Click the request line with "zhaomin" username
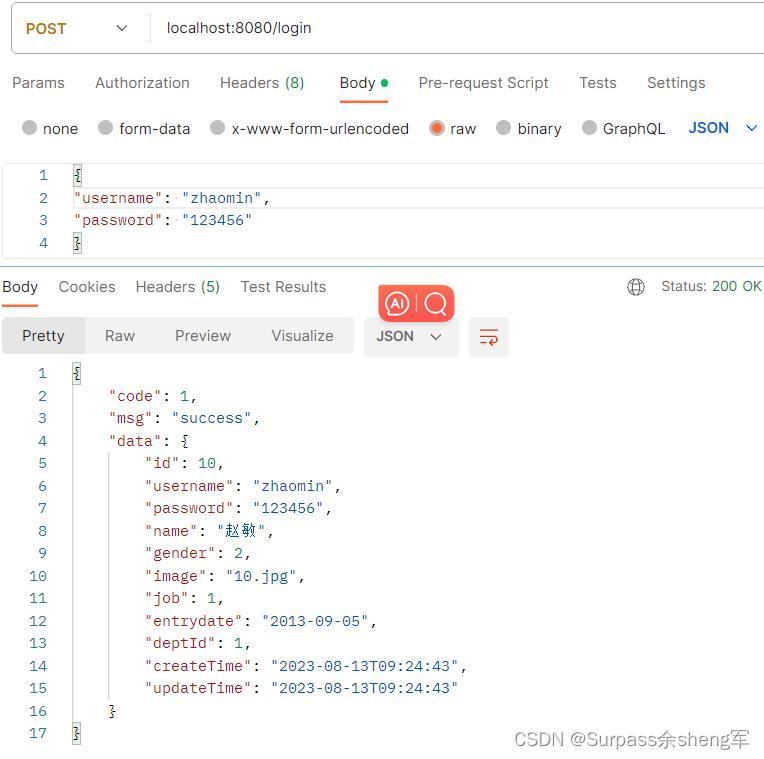 (172, 198)
